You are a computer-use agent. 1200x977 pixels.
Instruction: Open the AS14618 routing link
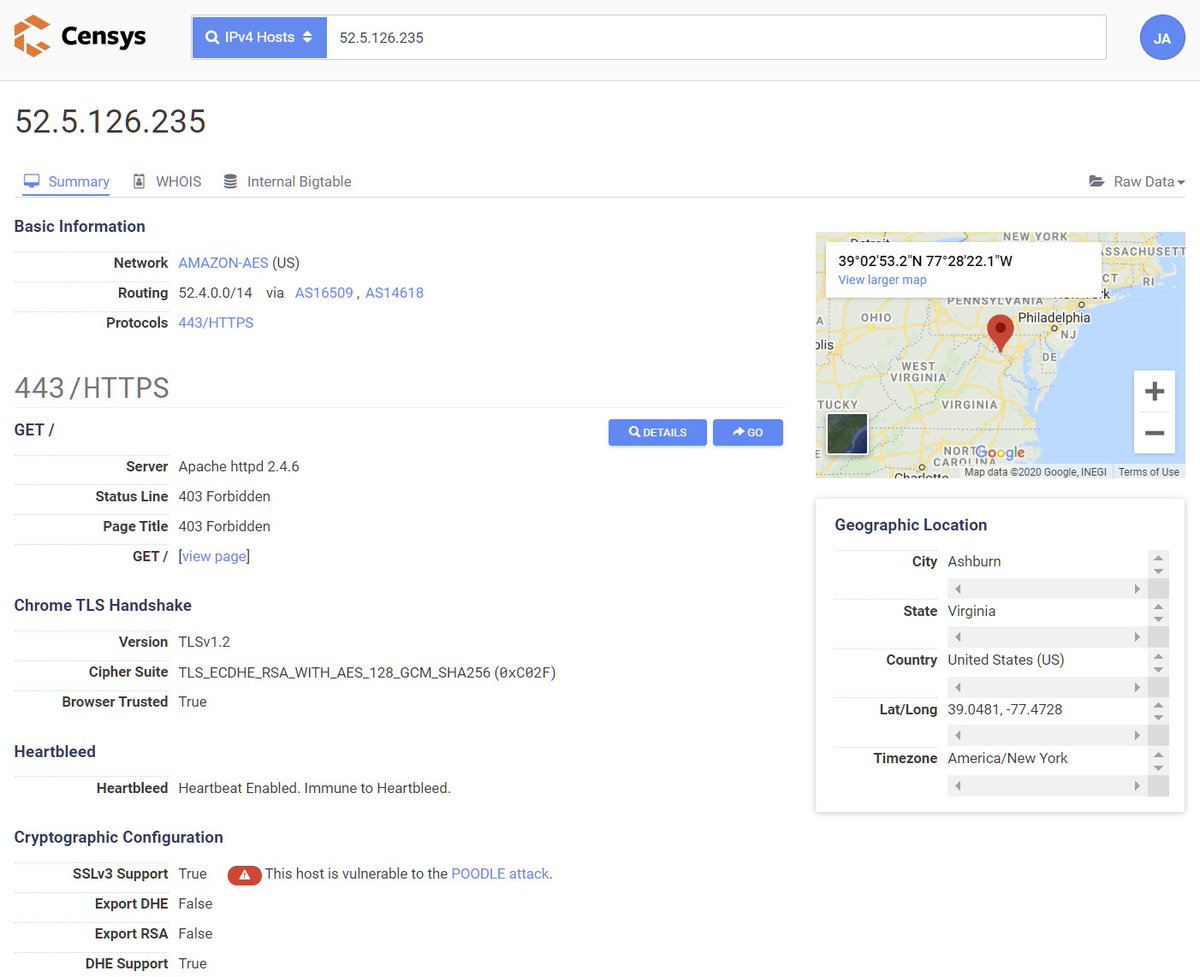click(394, 293)
